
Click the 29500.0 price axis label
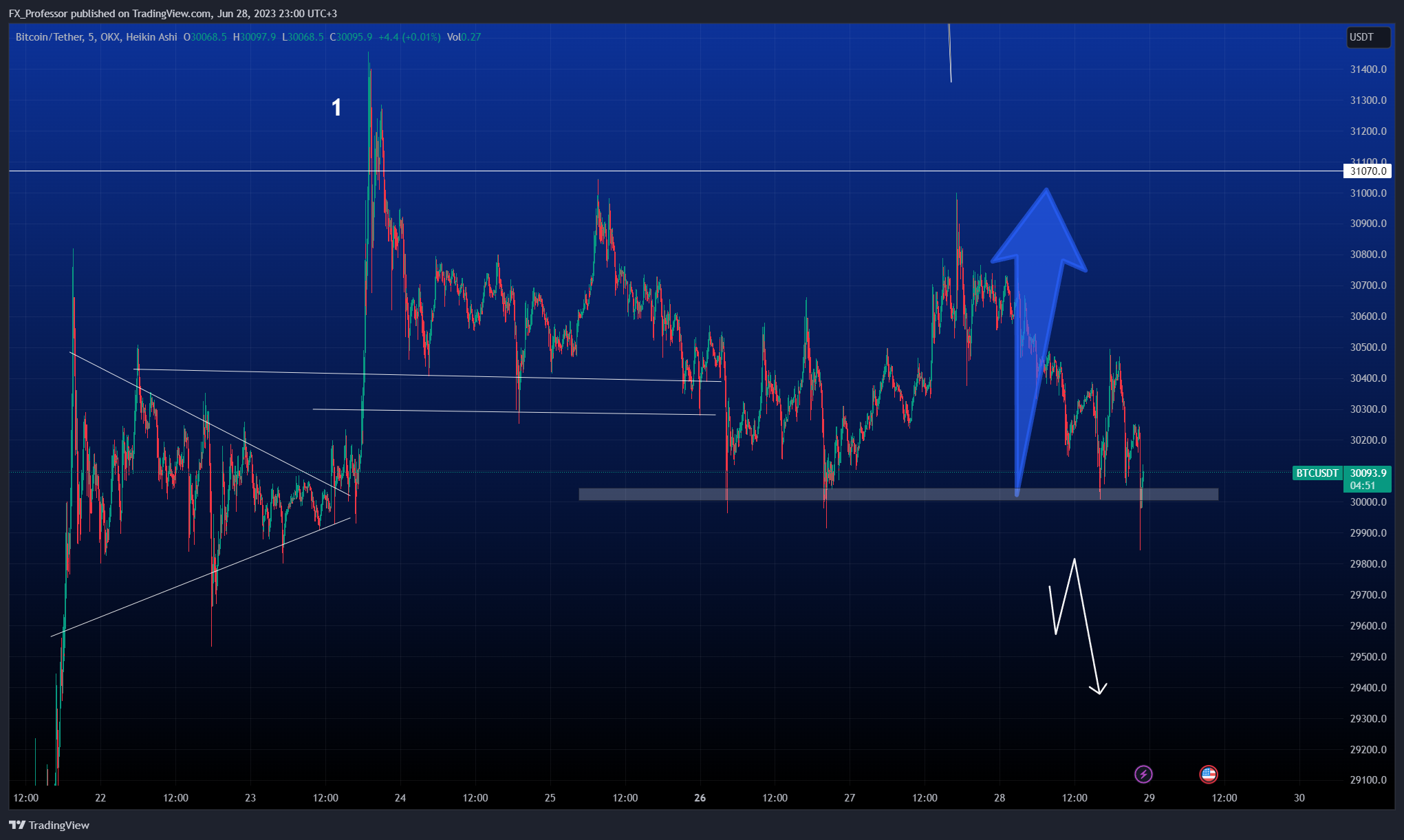click(1368, 657)
